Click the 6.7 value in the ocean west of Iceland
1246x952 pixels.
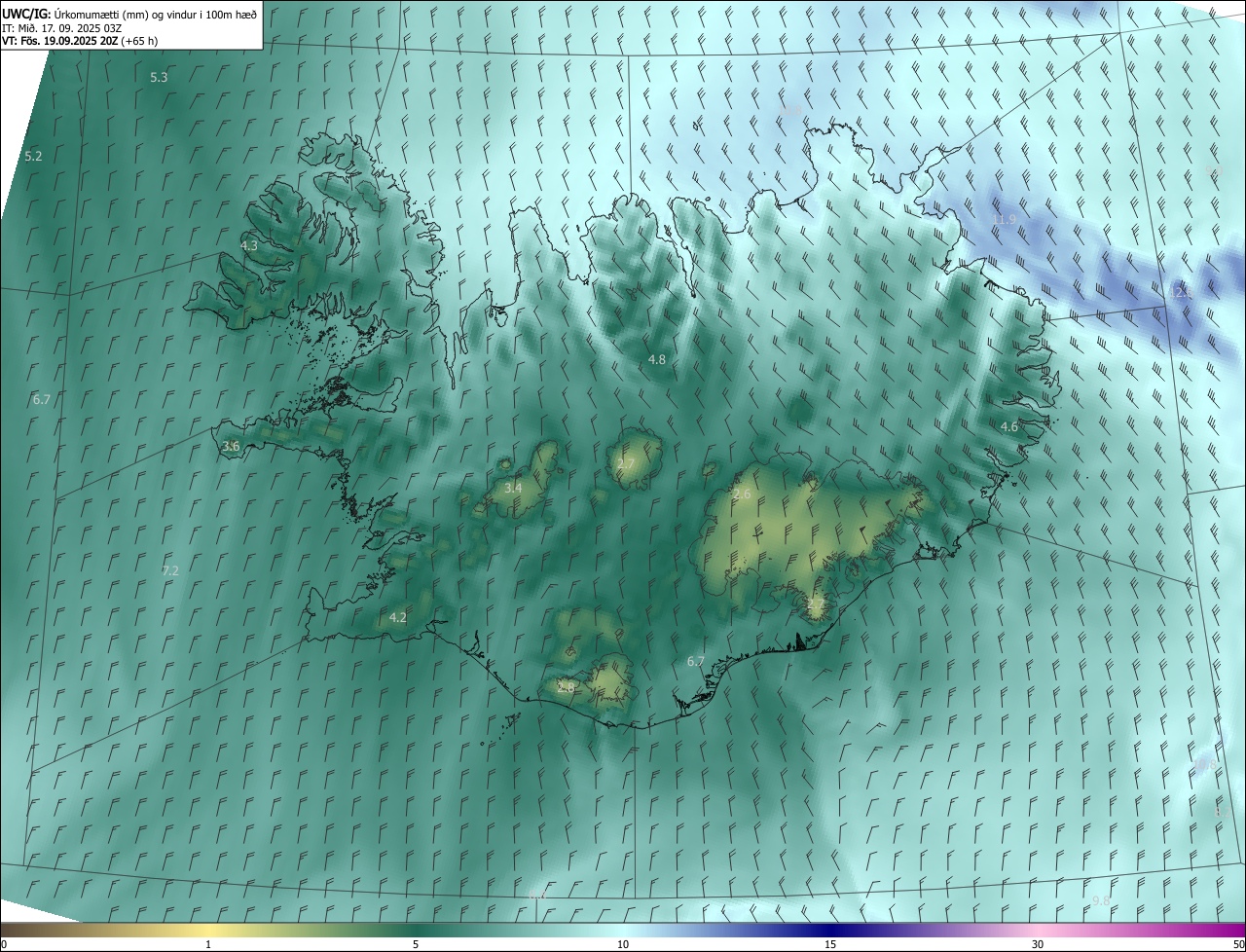(x=41, y=399)
